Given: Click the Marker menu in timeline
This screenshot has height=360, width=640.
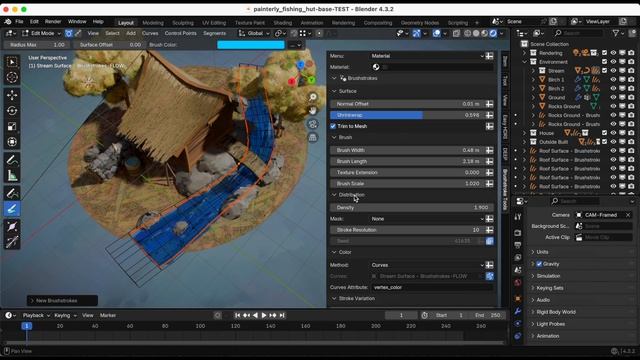Looking at the screenshot, I should 108,316.
